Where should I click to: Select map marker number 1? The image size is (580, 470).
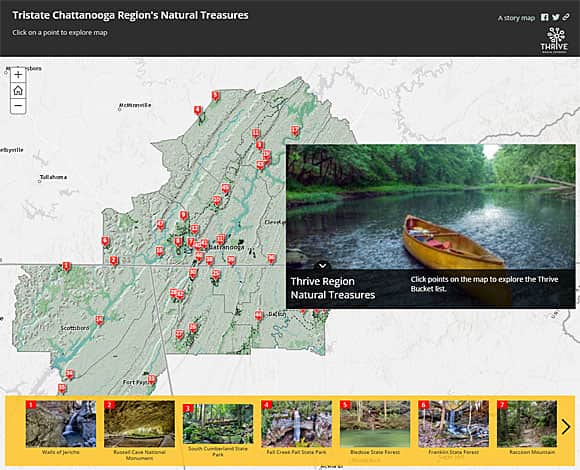(x=66, y=266)
